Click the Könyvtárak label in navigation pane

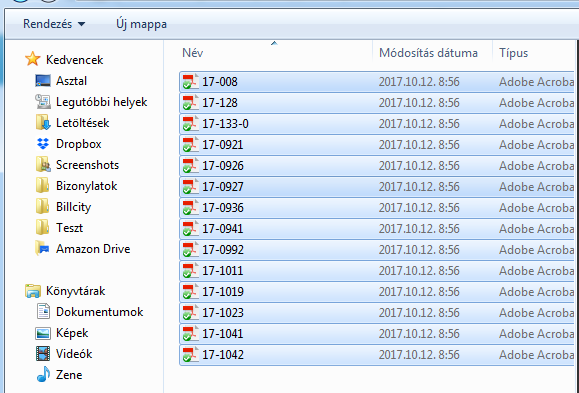76,291
